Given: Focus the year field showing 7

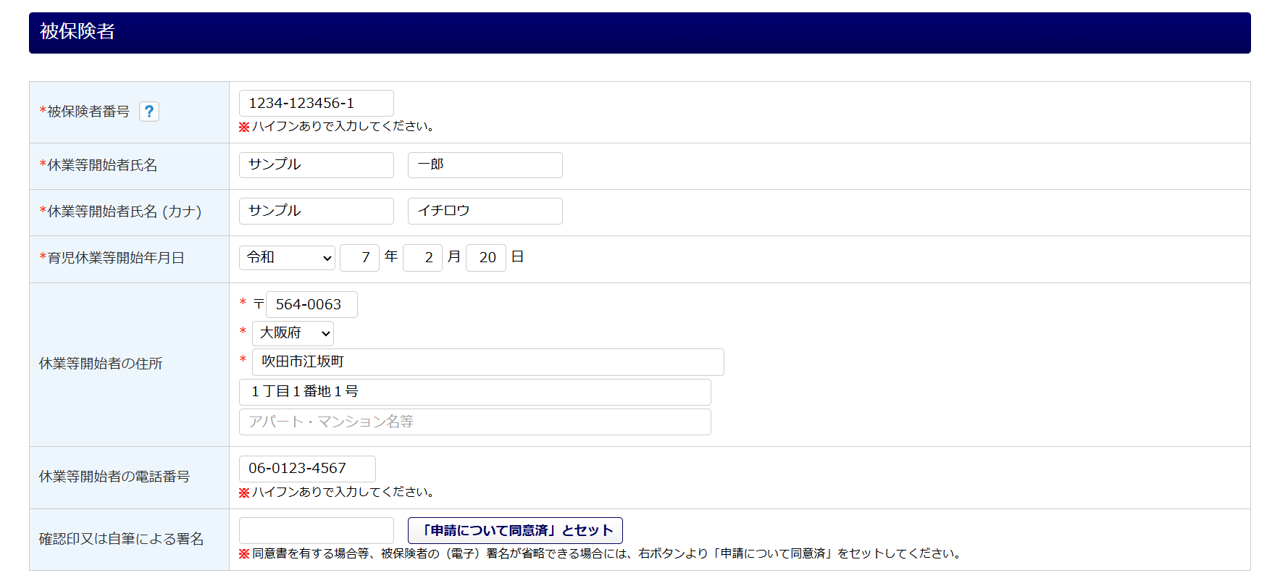Looking at the screenshot, I should pos(360,258).
